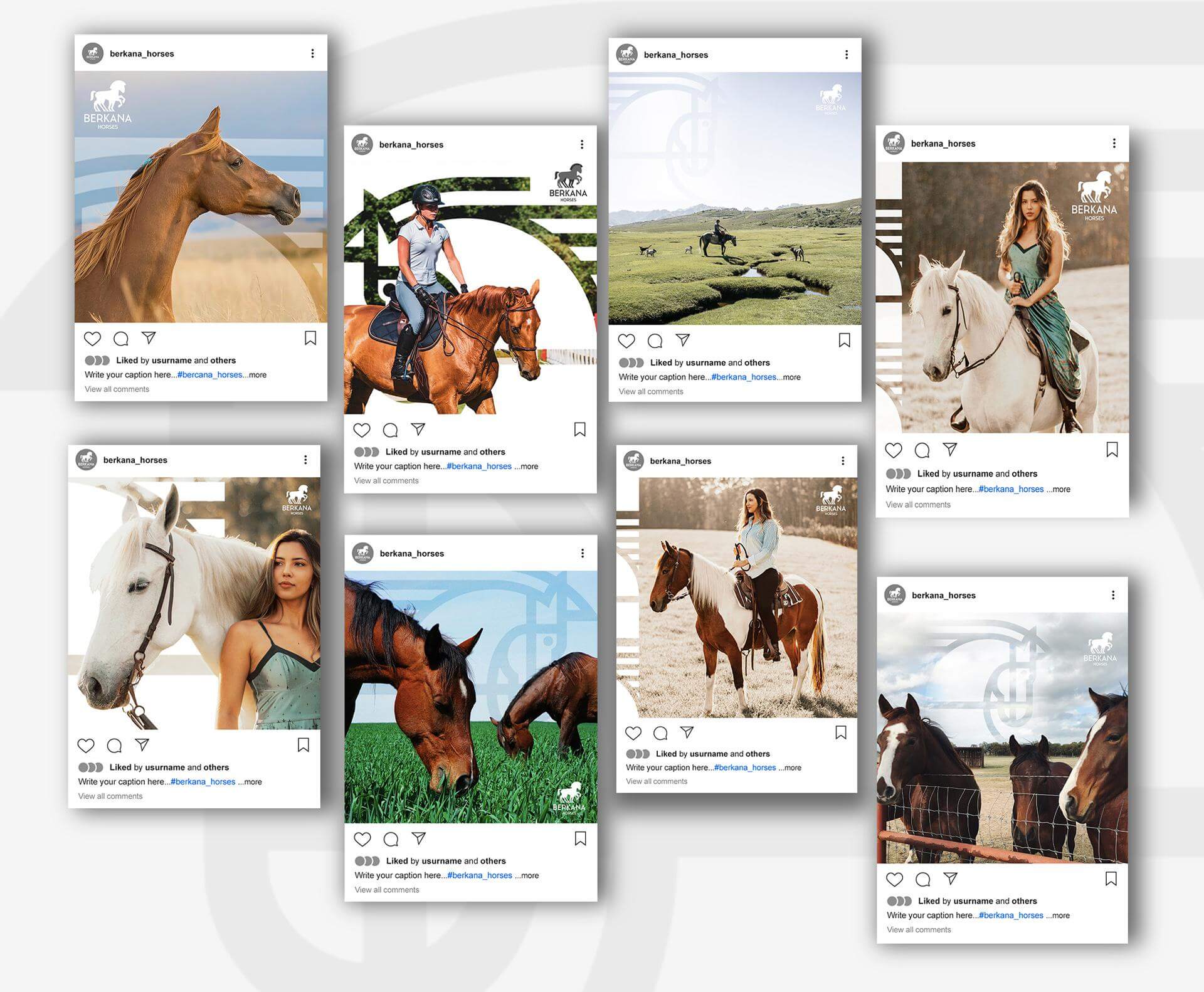
Task: Open profile avatar on helmeted rider post
Action: coord(362,144)
